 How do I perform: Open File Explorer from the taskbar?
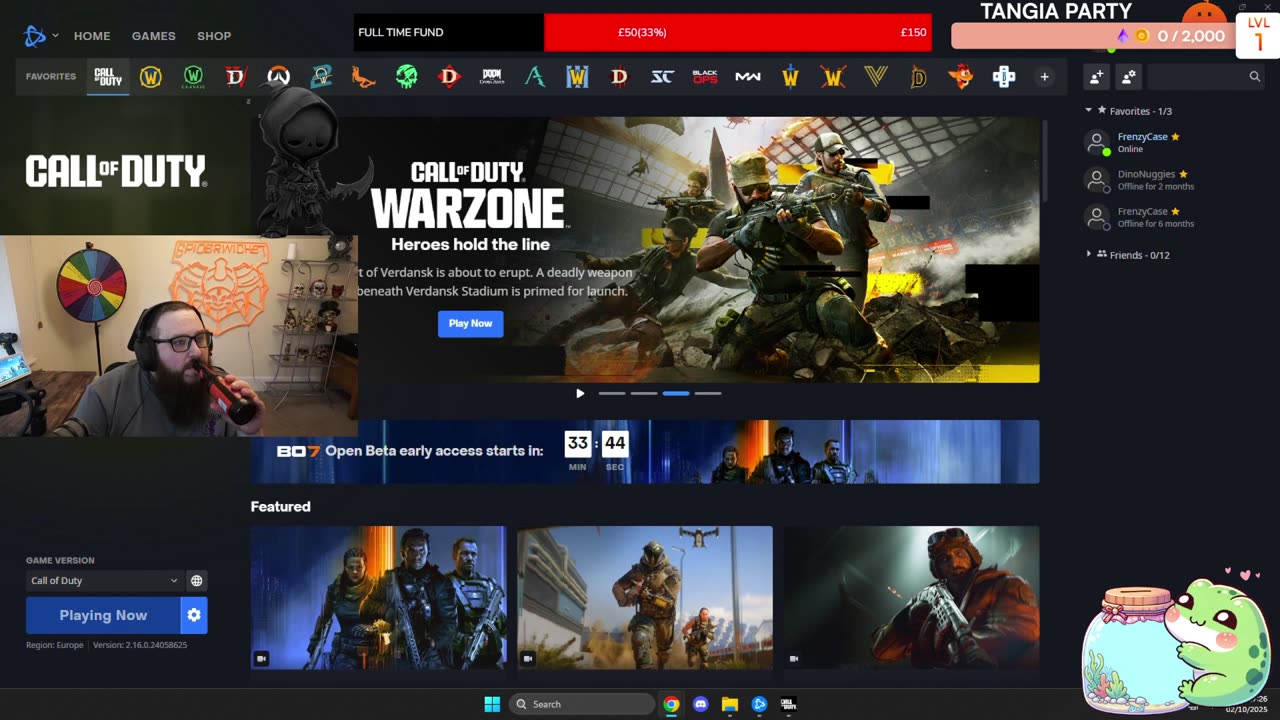pos(730,704)
